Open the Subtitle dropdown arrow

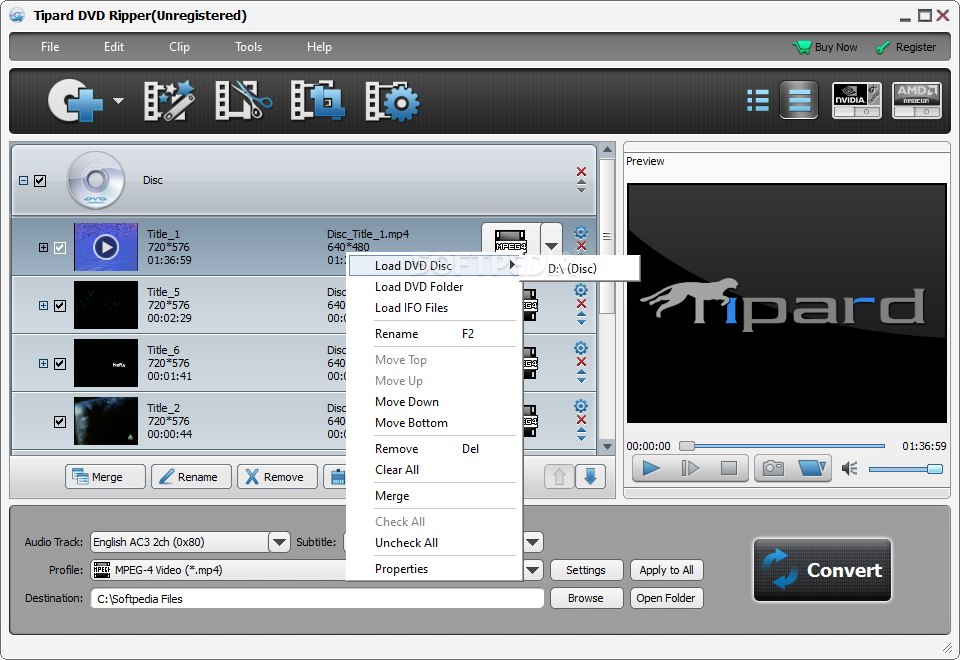pyautogui.click(x=532, y=542)
